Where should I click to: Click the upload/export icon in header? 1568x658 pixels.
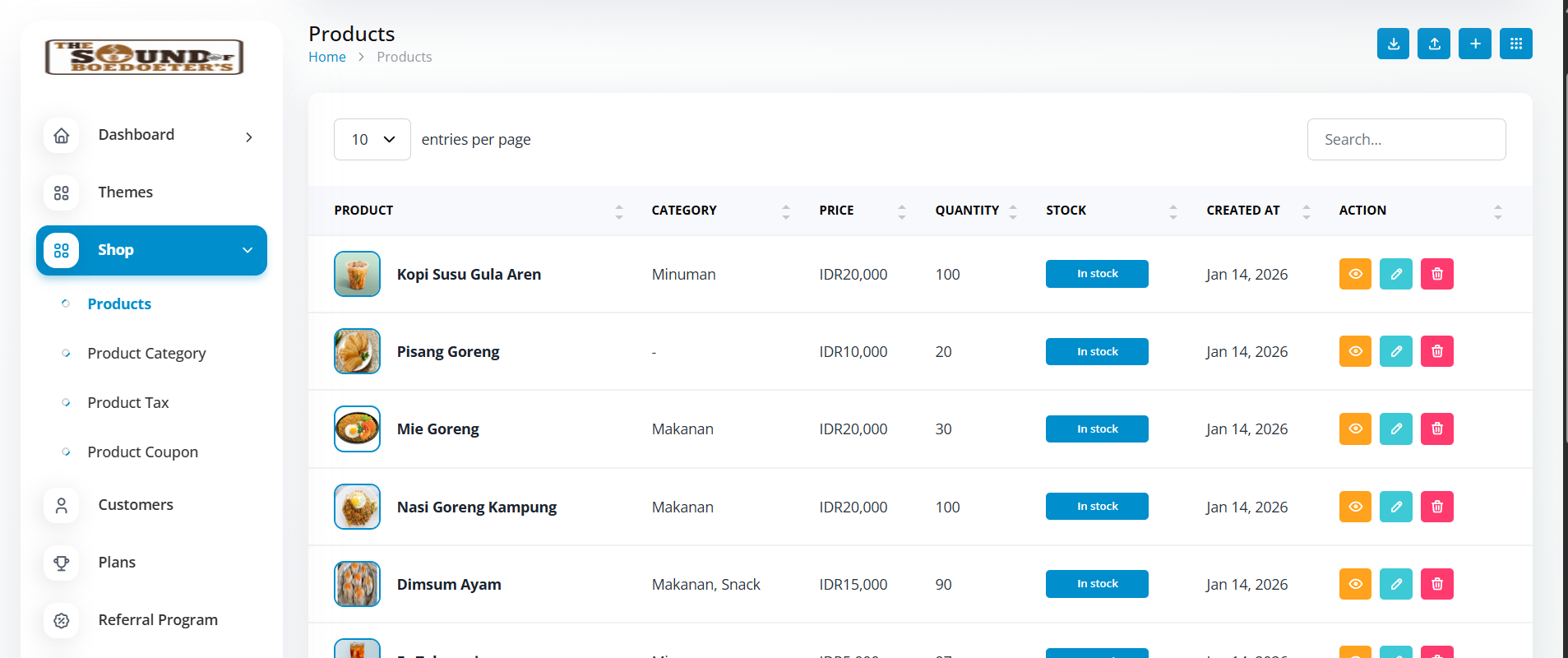point(1434,44)
